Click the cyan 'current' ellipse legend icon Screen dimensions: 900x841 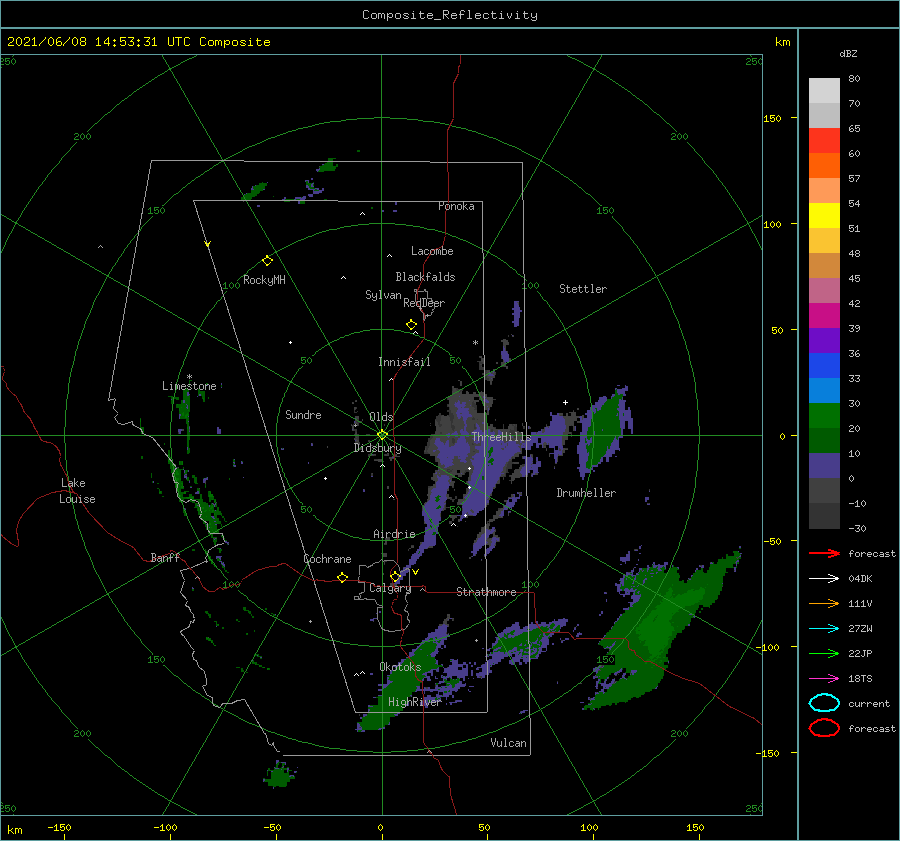[824, 703]
